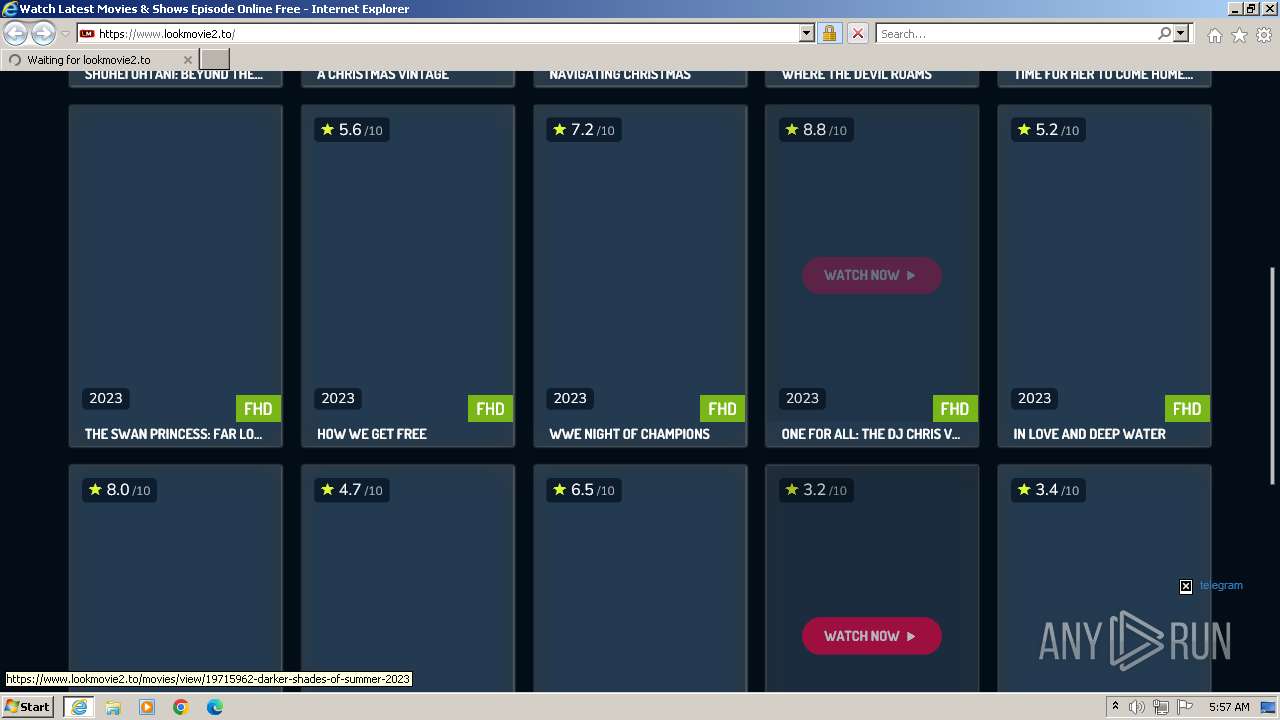
Task: Click FHD badge on WWE Night of Champions
Action: point(722,409)
